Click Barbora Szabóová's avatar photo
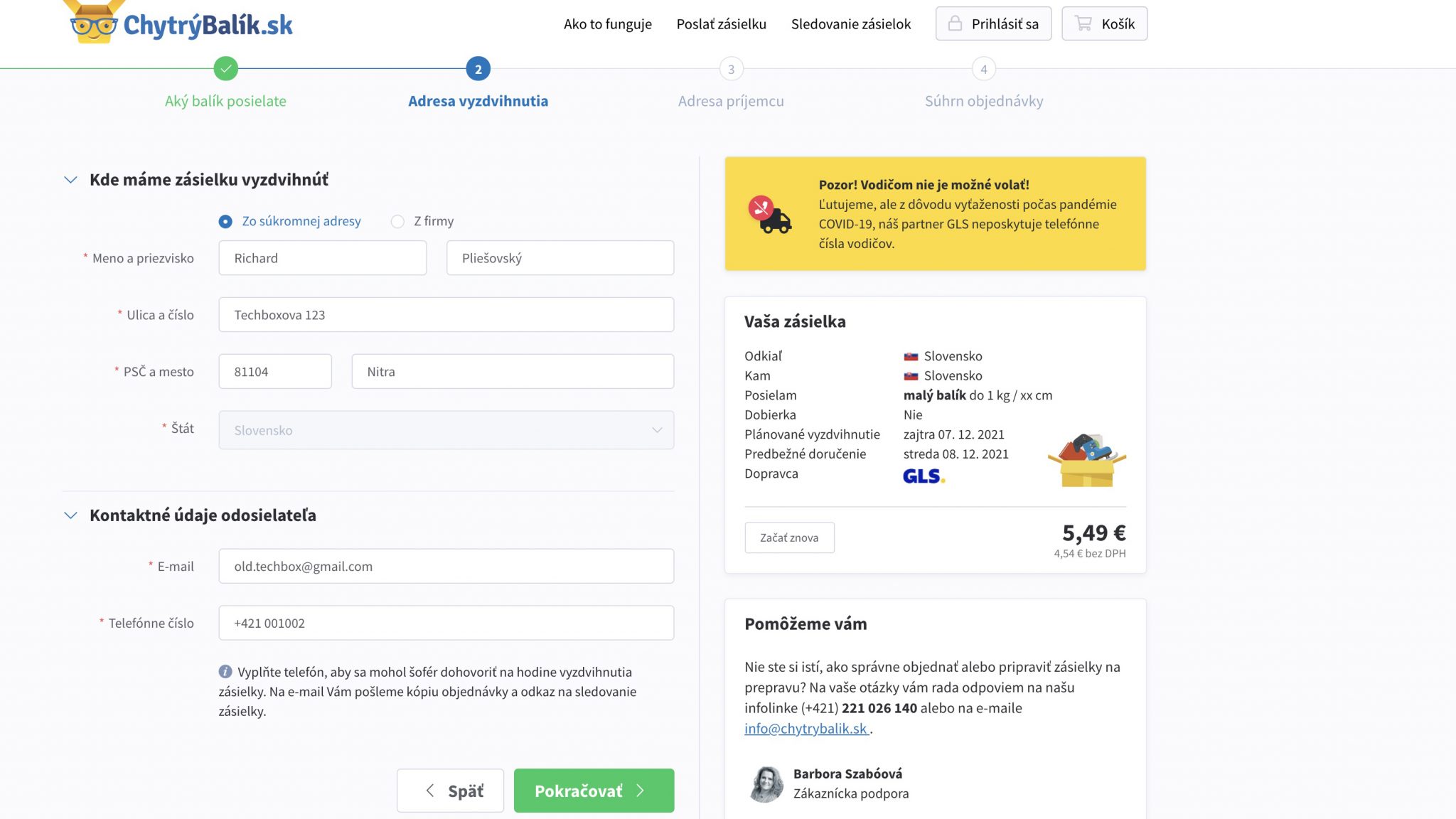 766,784
